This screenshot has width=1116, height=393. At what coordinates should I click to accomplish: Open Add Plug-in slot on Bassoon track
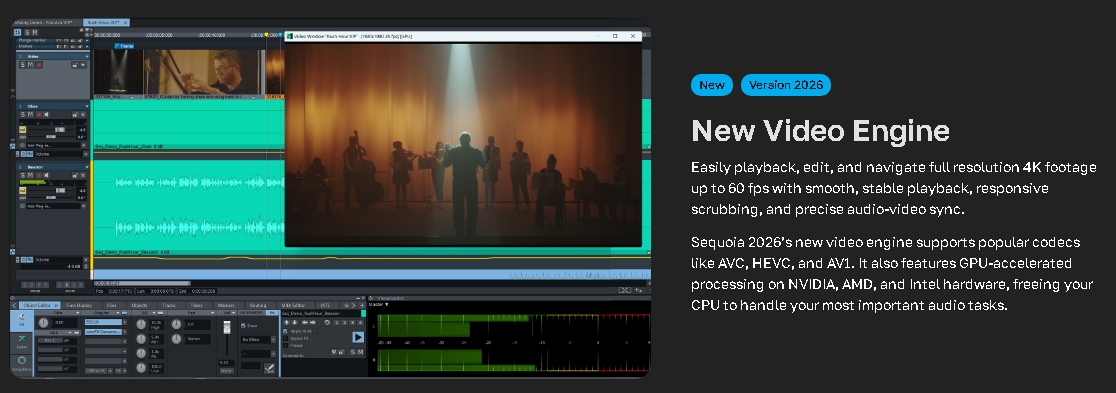click(53, 206)
